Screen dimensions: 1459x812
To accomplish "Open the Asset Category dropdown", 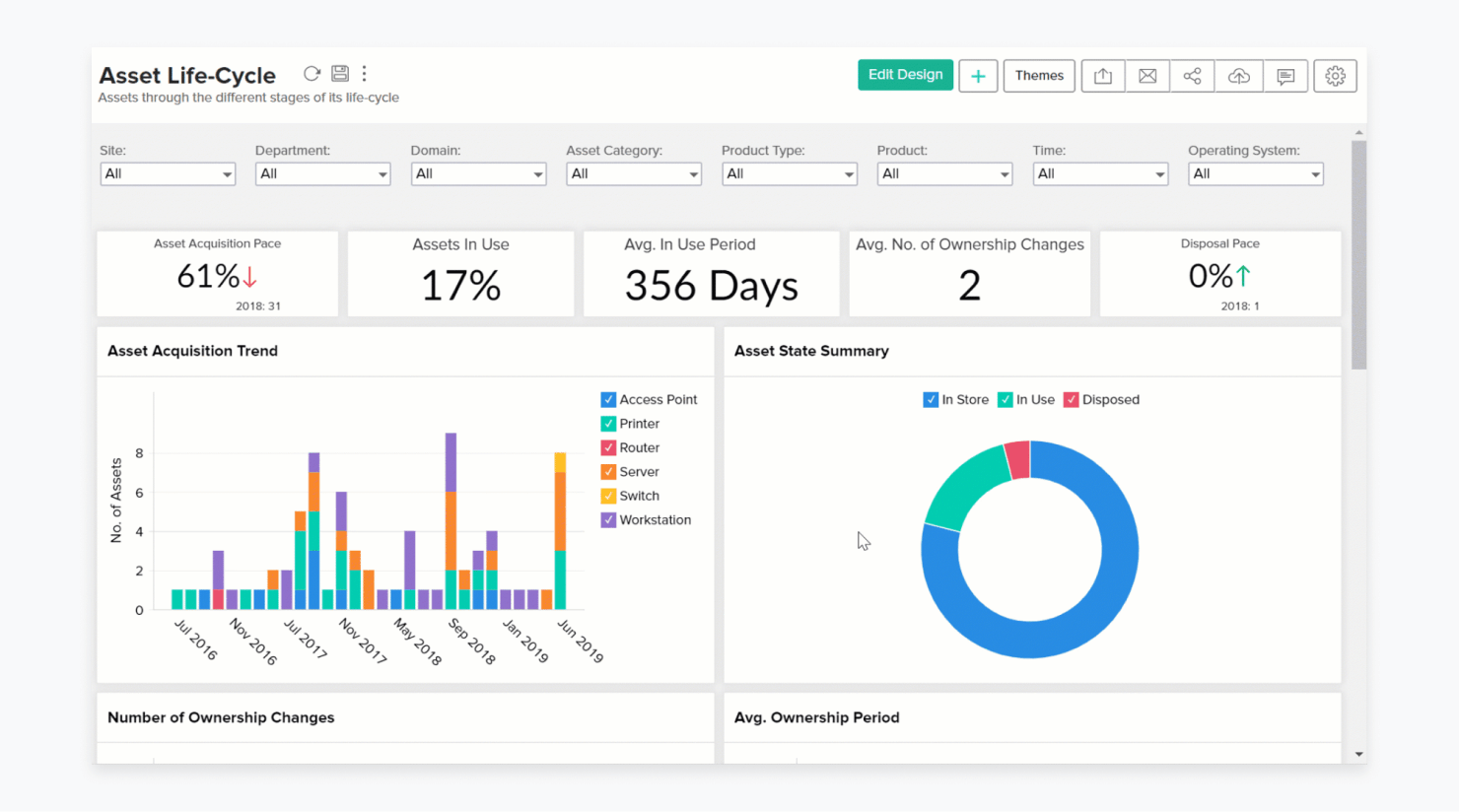I will pos(634,174).
